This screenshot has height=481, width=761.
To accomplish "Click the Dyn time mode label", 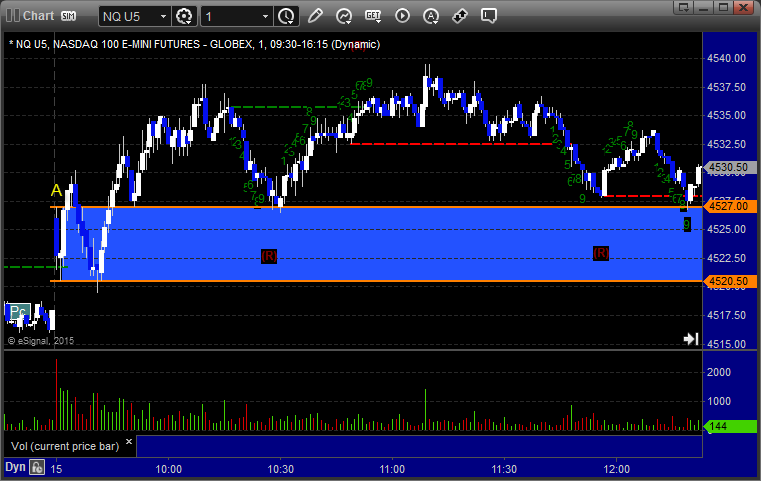I will tap(15, 467).
